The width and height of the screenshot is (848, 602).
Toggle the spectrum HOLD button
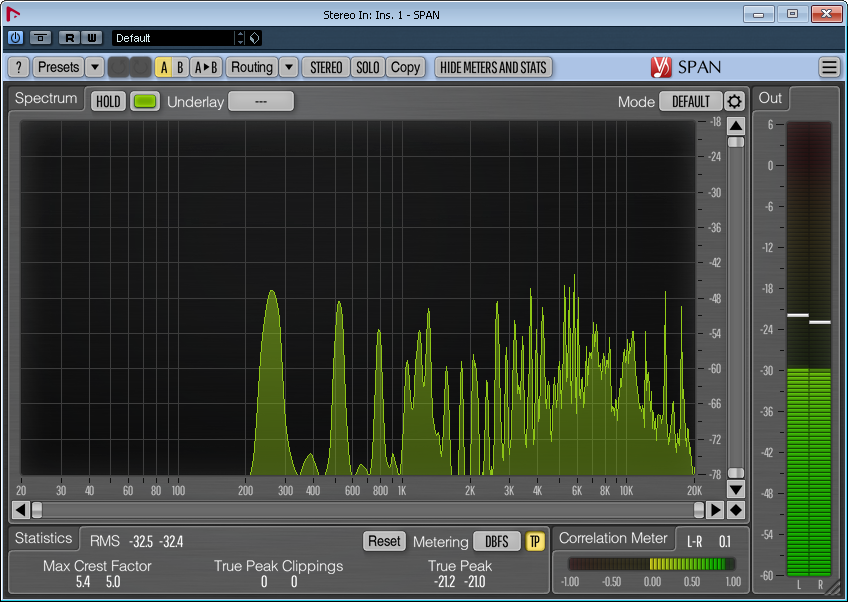[x=108, y=102]
